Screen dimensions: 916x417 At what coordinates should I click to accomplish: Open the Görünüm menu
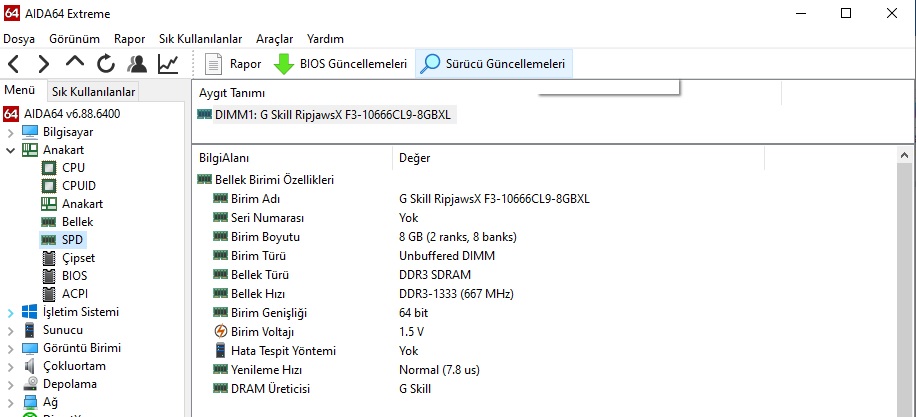coord(74,38)
